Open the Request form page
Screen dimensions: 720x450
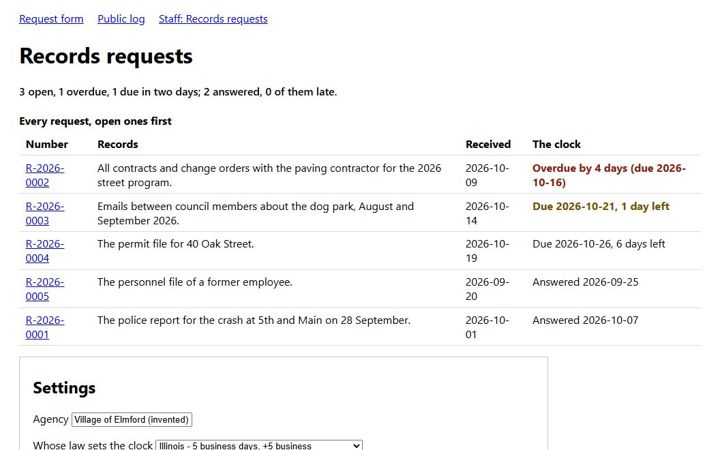[x=51, y=19]
